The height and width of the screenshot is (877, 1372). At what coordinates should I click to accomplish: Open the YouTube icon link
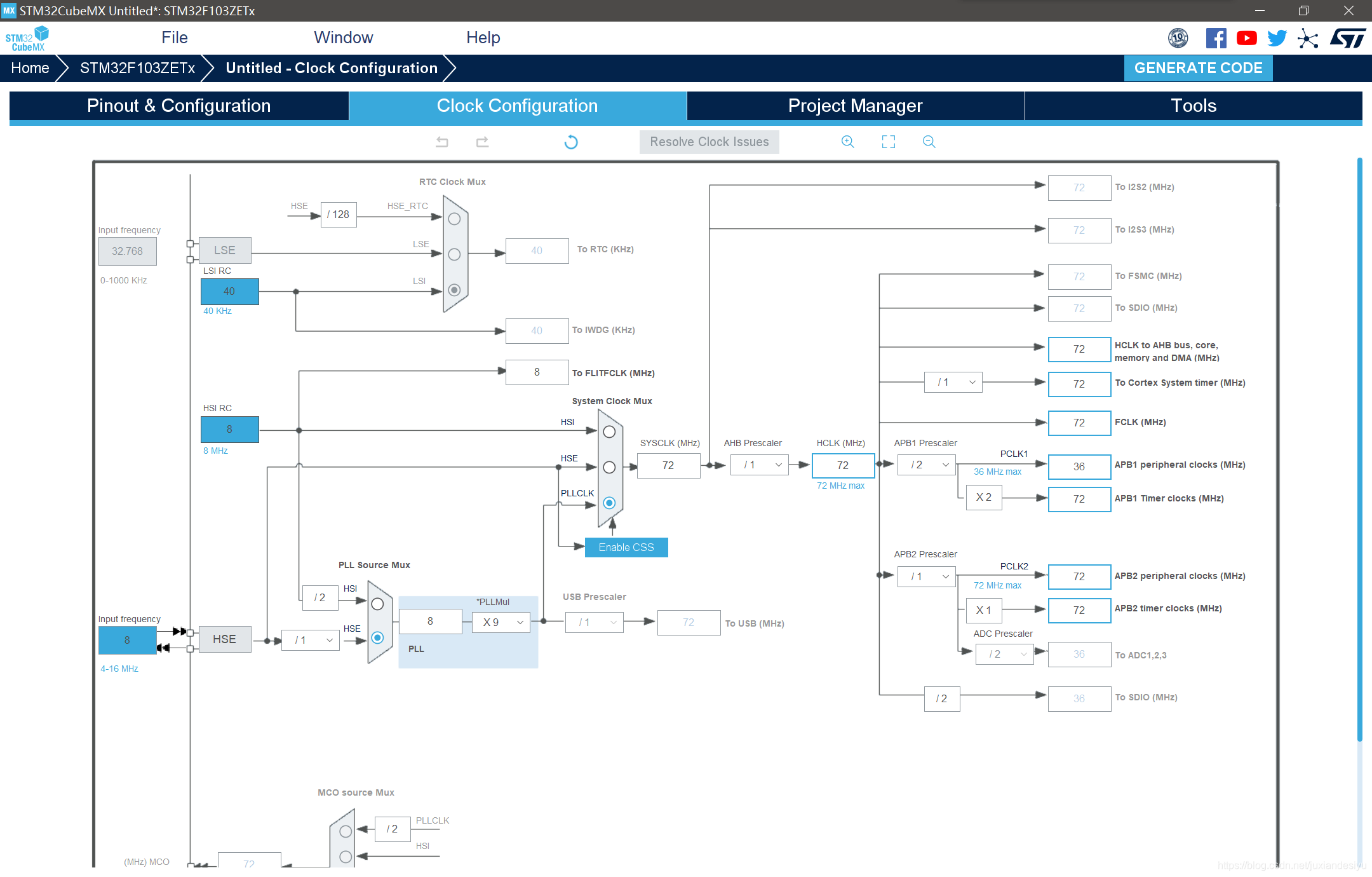[x=1246, y=38]
